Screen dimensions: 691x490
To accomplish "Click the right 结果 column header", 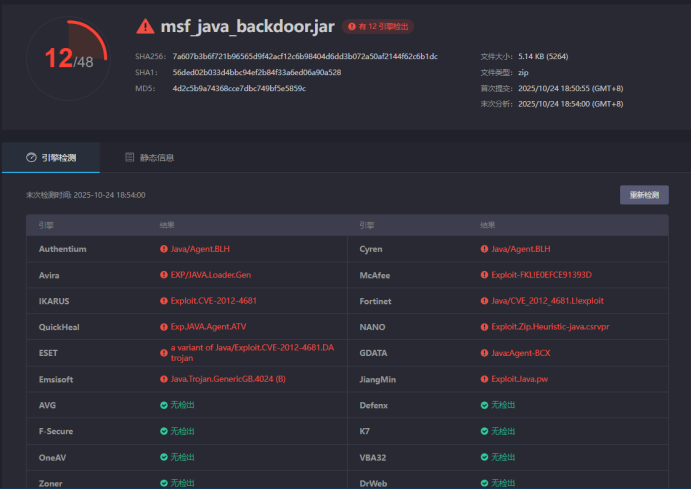I will tap(487, 225).
